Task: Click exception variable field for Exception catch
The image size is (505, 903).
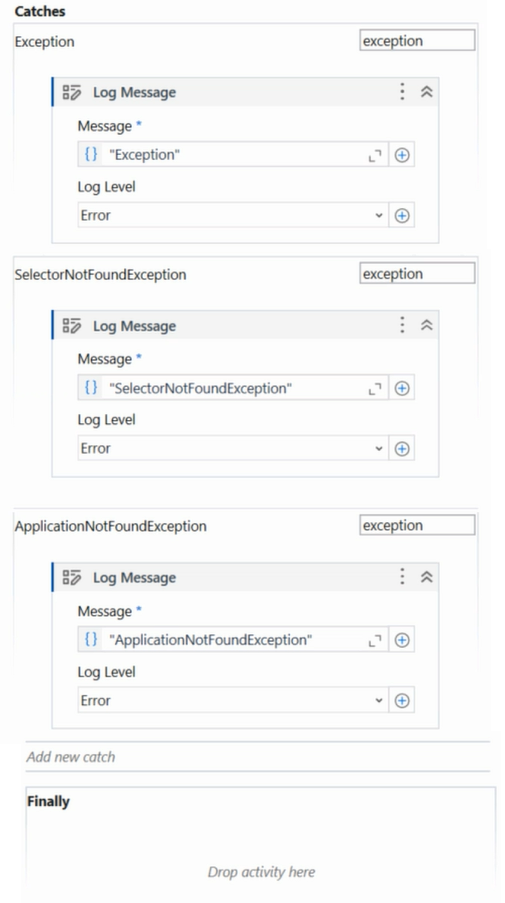Action: [x=417, y=41]
